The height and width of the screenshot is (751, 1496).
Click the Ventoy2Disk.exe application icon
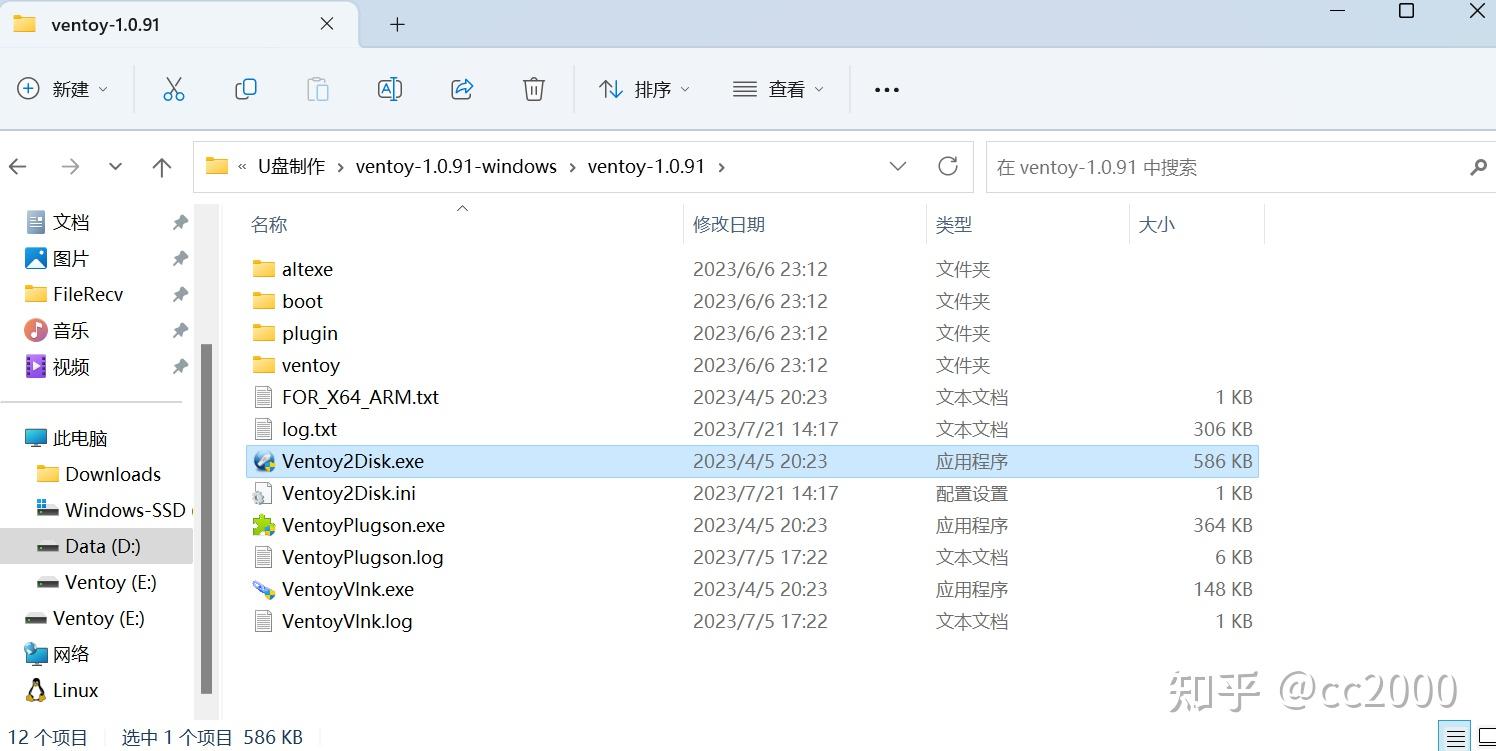coord(264,461)
